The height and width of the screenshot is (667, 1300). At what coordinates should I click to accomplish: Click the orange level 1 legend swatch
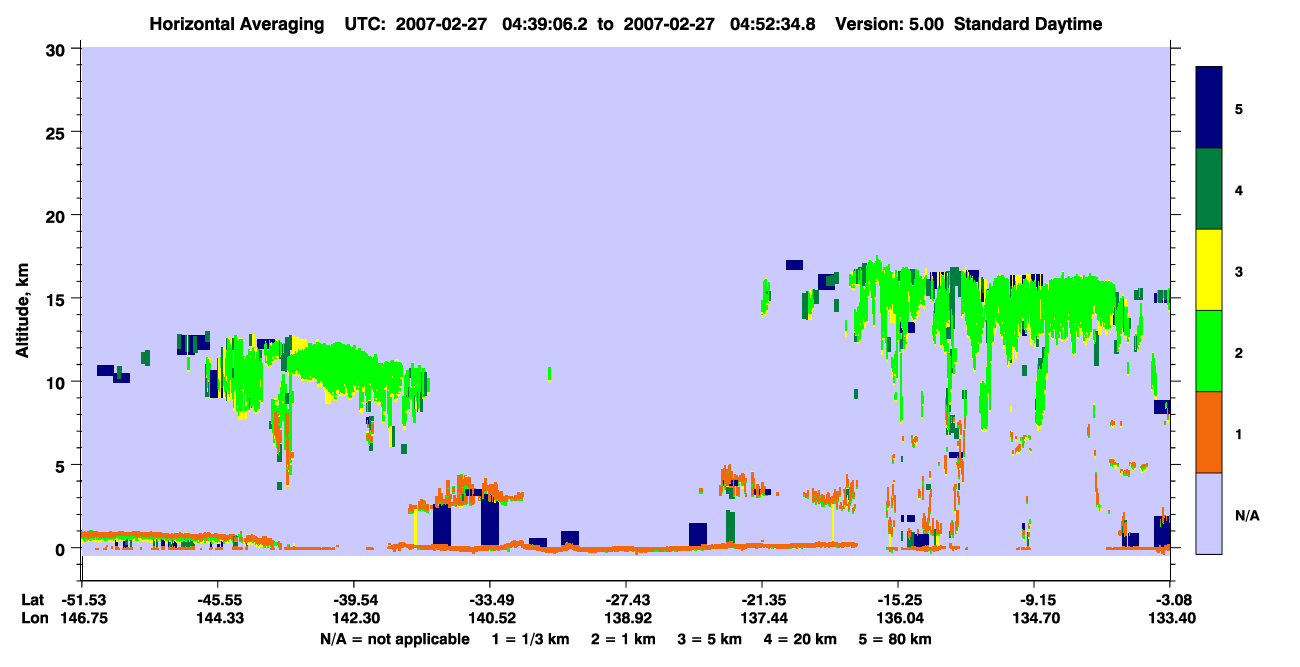click(1209, 432)
